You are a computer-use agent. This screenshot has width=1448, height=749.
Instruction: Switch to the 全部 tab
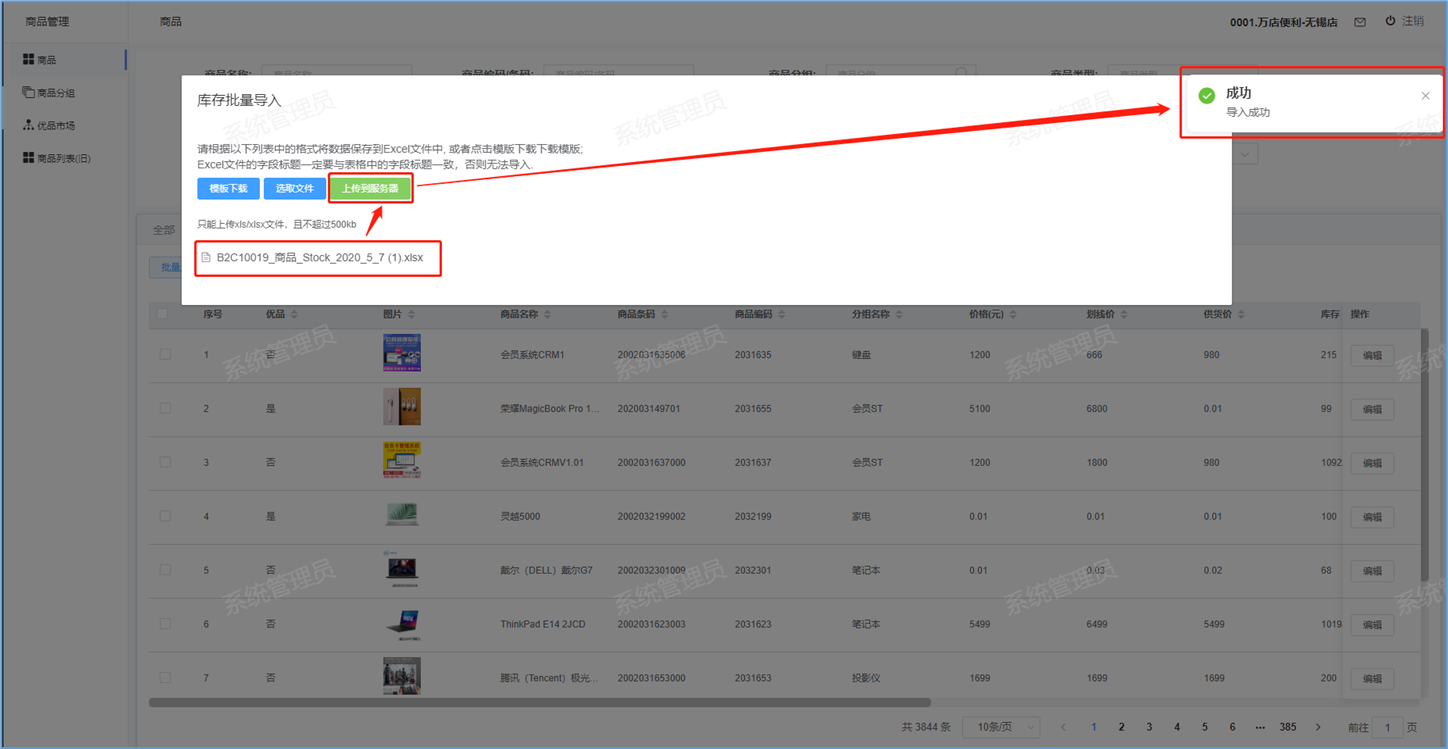click(x=163, y=230)
